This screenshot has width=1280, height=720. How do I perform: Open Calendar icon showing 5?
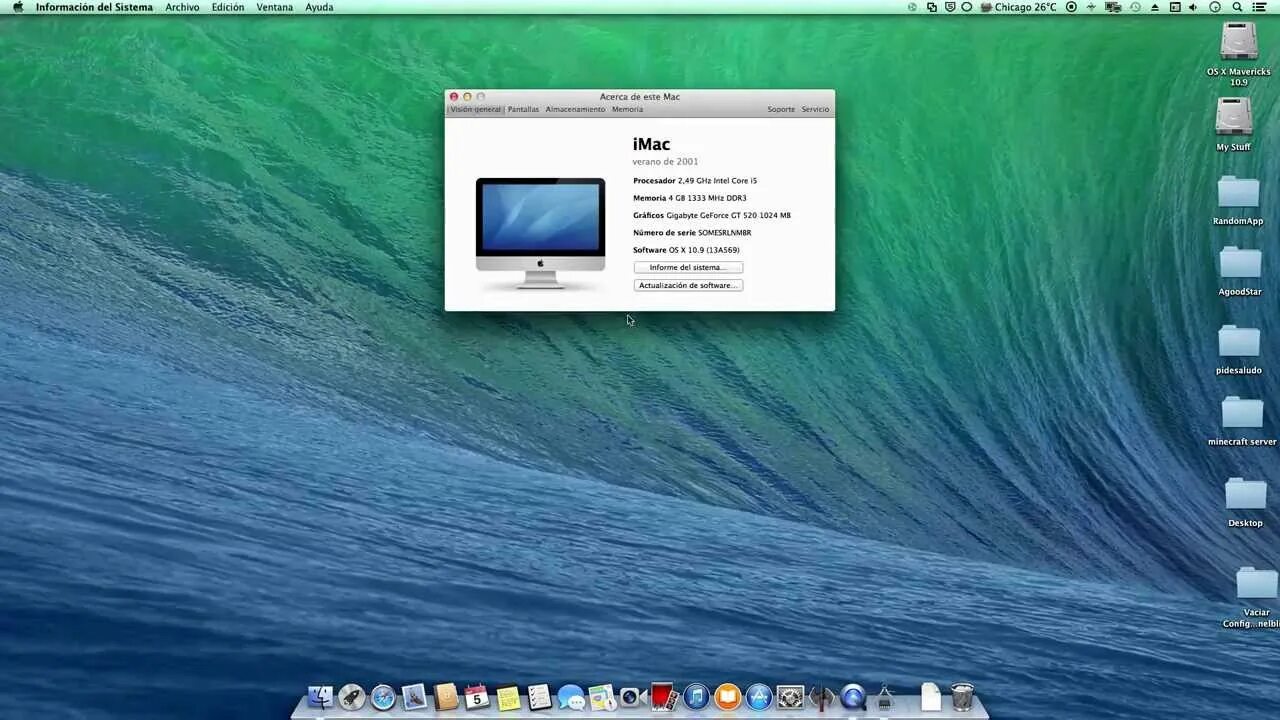(x=477, y=697)
